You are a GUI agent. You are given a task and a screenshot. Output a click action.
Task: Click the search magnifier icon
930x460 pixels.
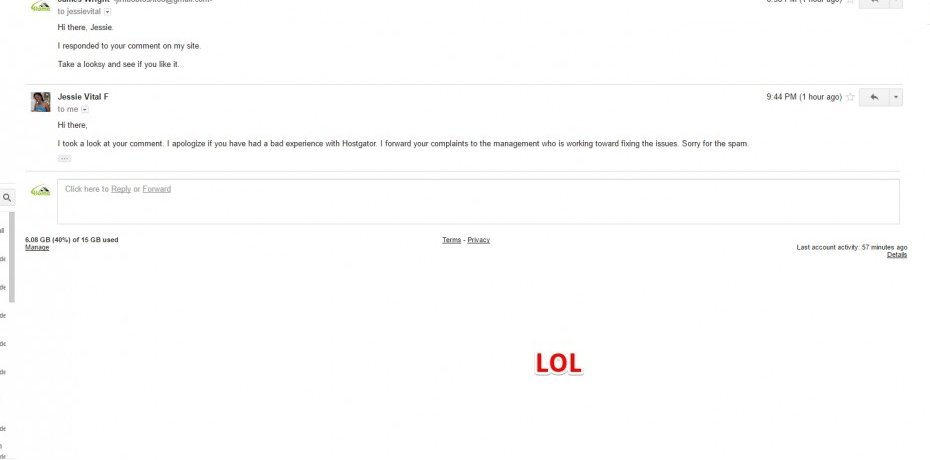(x=7, y=197)
